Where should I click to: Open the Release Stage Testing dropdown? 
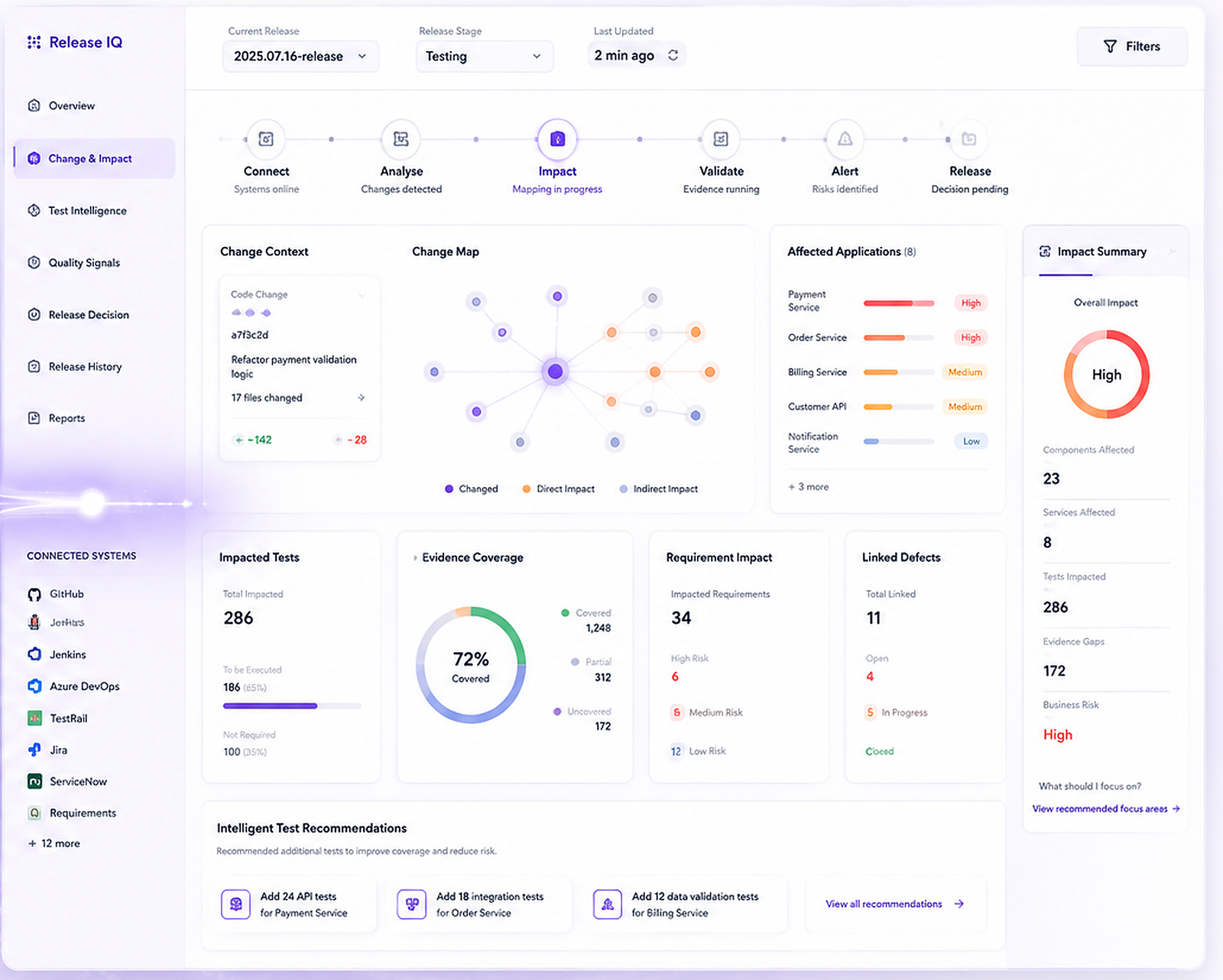point(484,56)
